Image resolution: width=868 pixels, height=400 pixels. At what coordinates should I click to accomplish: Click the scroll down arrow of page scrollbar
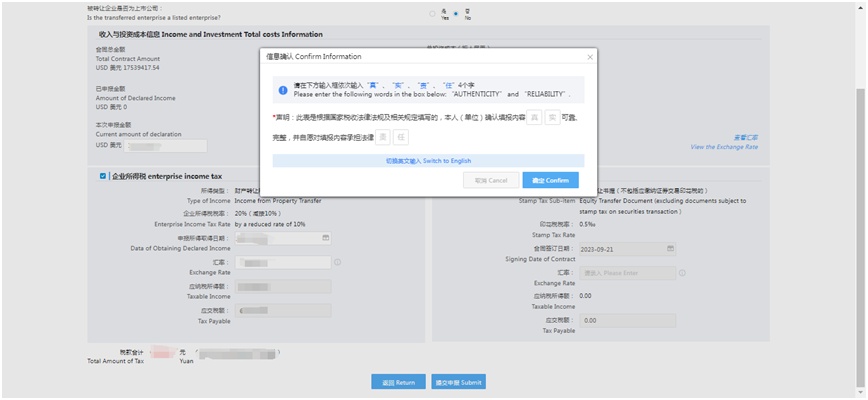tap(861, 394)
